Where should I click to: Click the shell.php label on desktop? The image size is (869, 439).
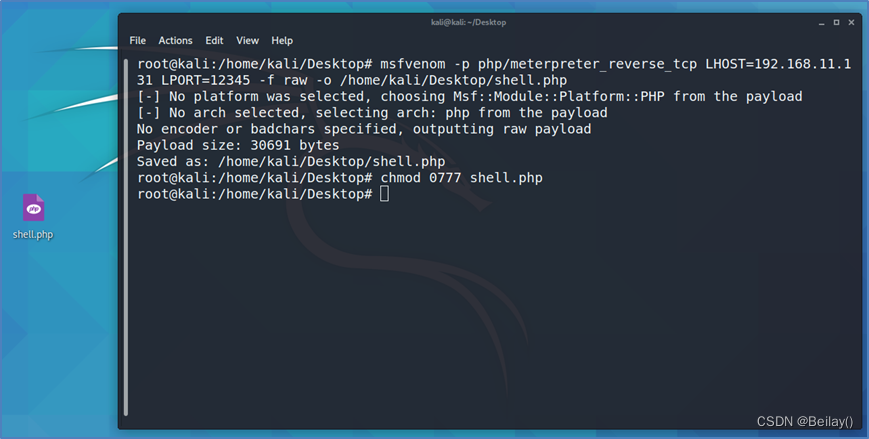coord(33,234)
